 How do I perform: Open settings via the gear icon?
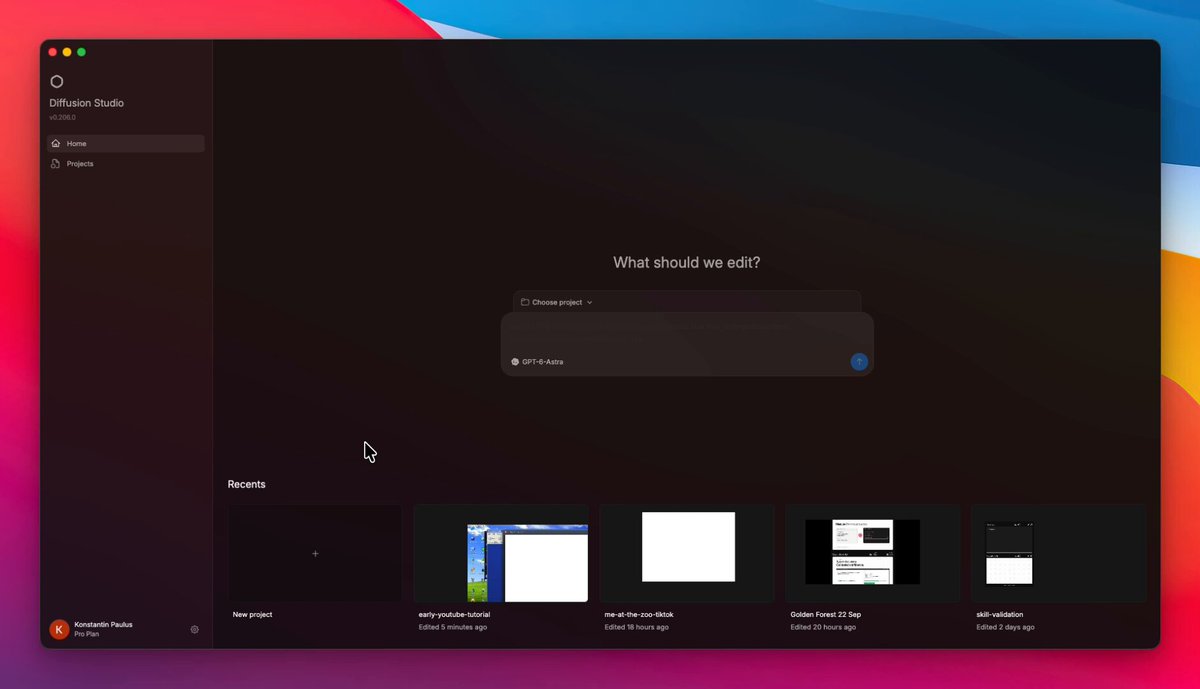coord(195,630)
